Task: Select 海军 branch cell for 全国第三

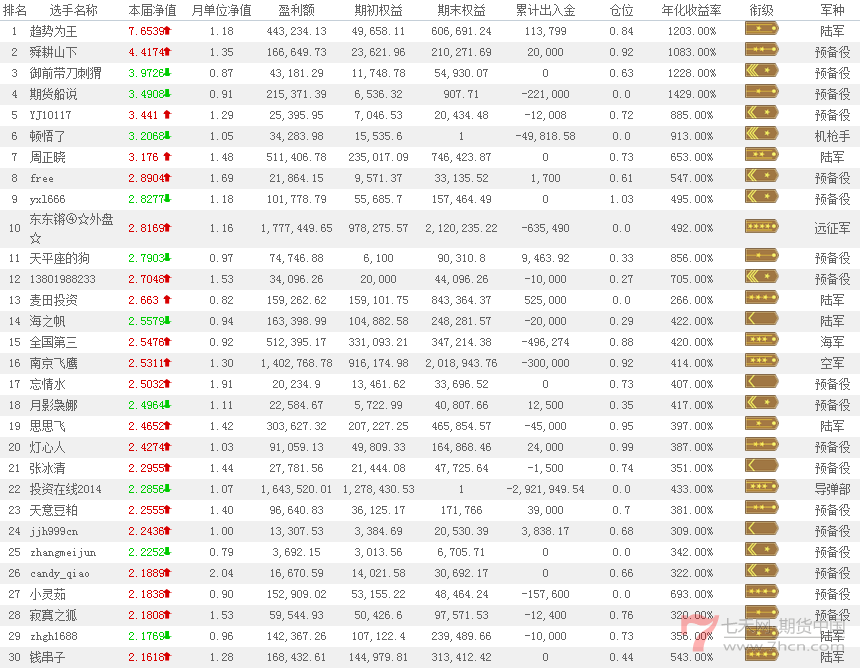Action: click(x=832, y=342)
